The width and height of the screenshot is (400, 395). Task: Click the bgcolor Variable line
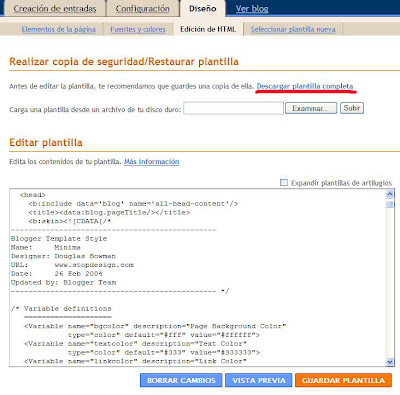(155, 326)
